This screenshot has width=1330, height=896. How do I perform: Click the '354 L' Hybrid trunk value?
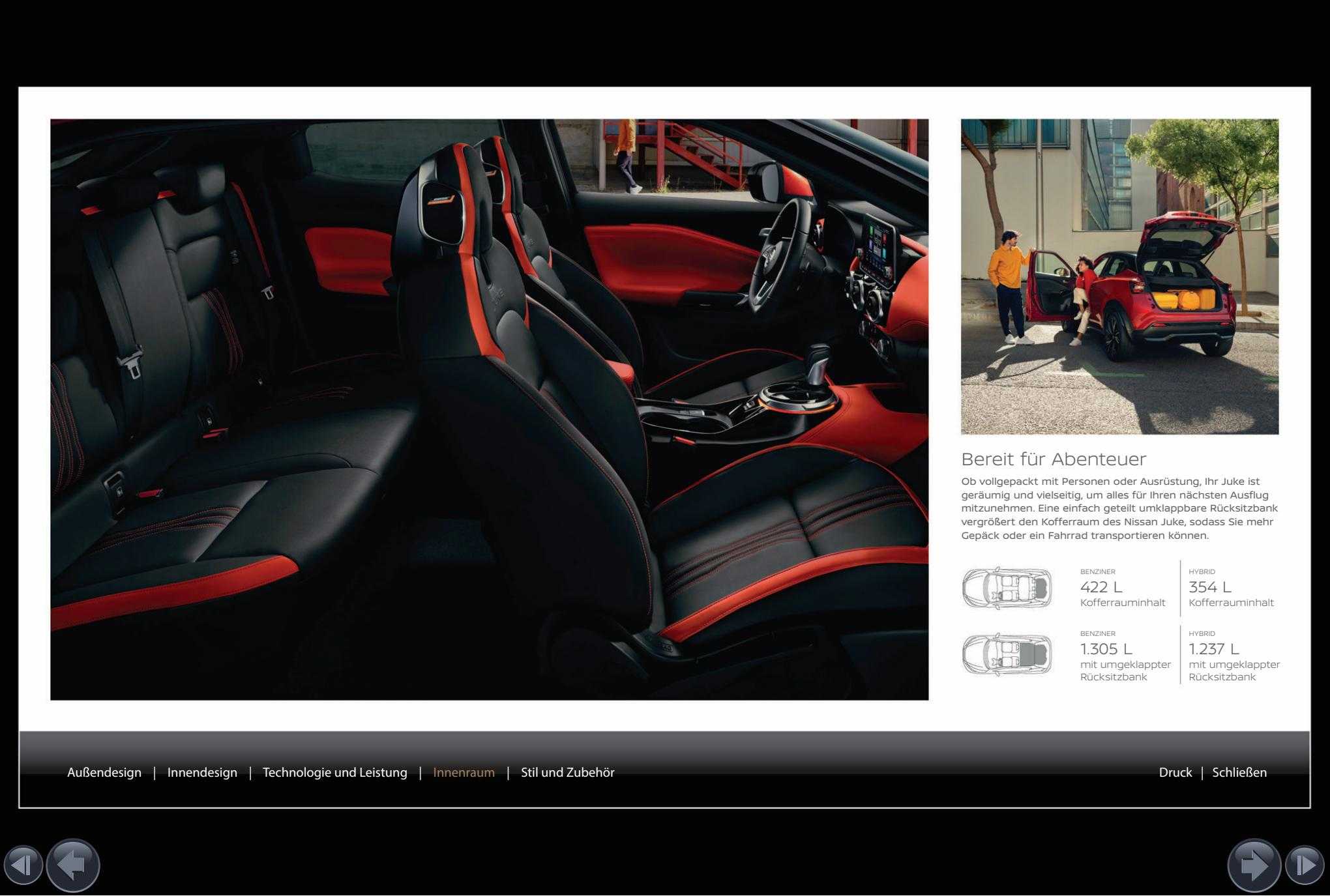(x=1209, y=587)
